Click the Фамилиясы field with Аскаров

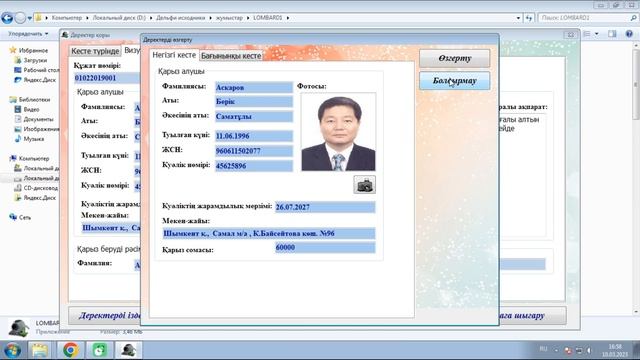click(254, 87)
